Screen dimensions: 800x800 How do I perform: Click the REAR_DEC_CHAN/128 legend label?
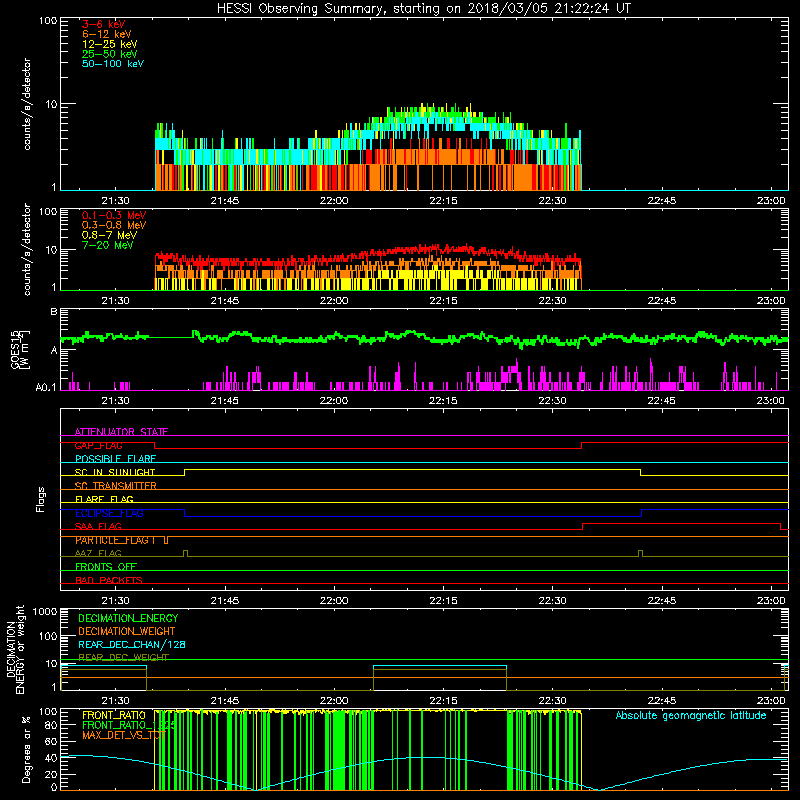(x=132, y=645)
